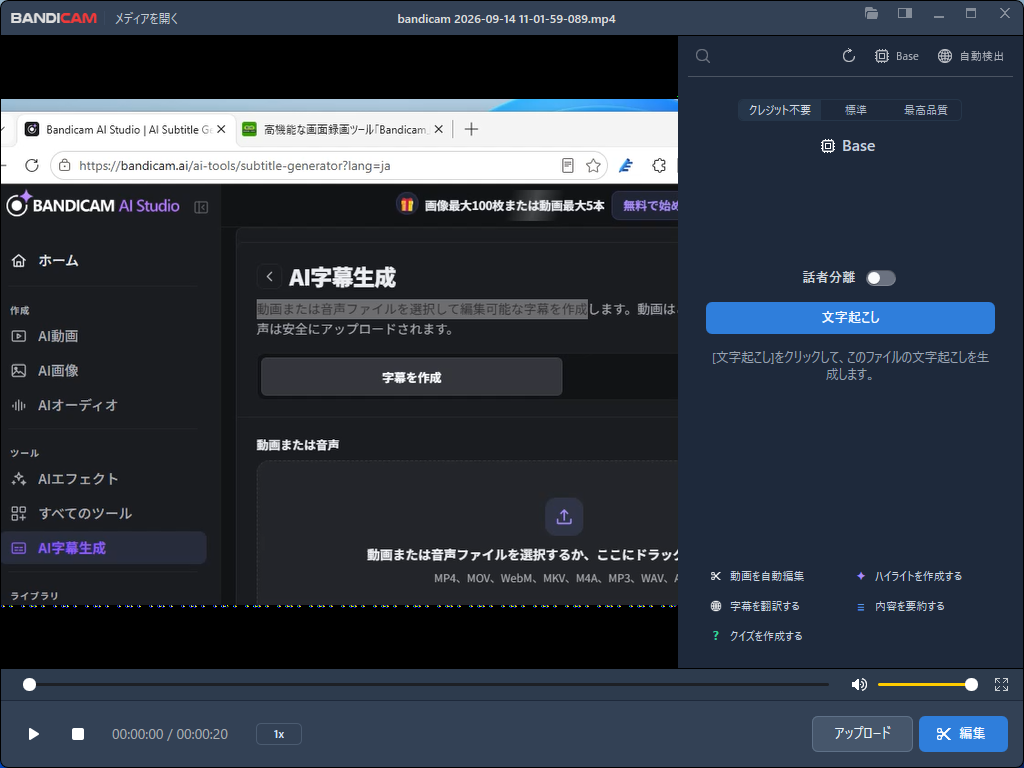Click the upload icon in drop area
The width and height of the screenshot is (1024, 768).
(564, 517)
